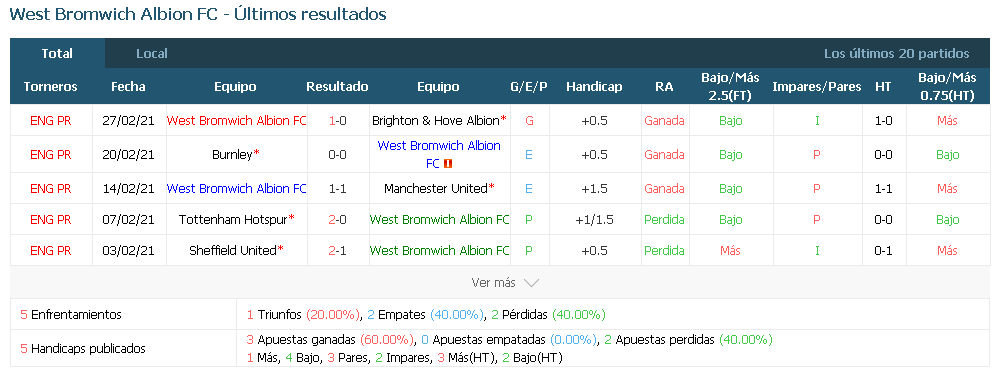Screen dimensions: 1000x374
Task: Click the Resultado column header
Action: click(x=337, y=87)
